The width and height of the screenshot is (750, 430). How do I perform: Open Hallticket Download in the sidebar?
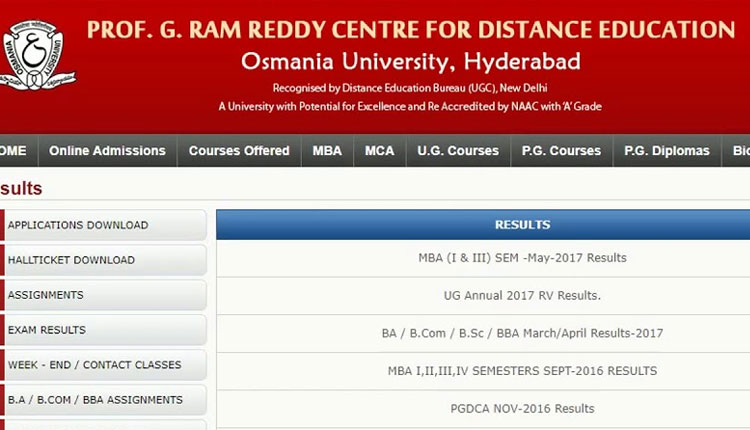point(103,260)
